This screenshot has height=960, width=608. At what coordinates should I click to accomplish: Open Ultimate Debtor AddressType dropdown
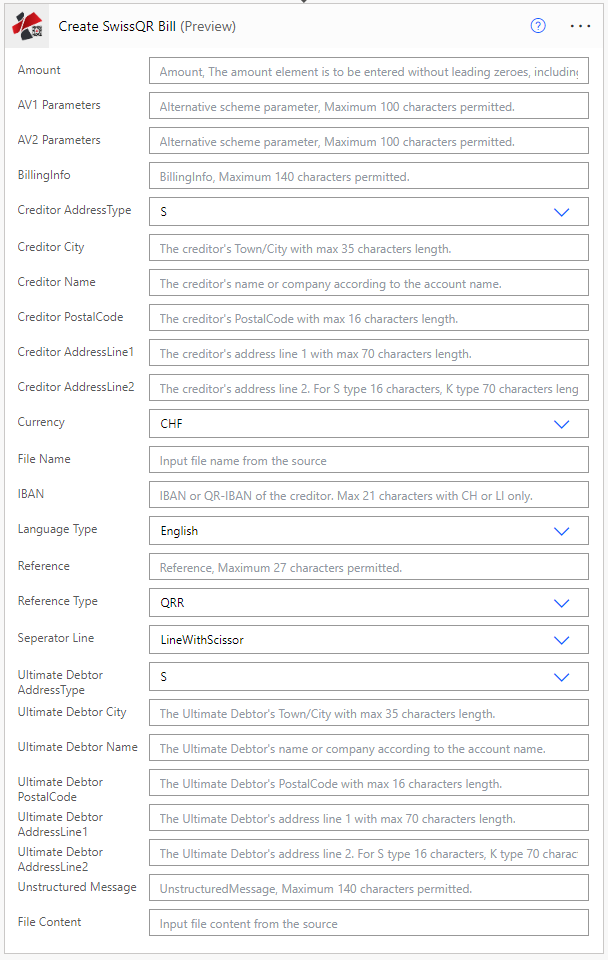click(561, 677)
